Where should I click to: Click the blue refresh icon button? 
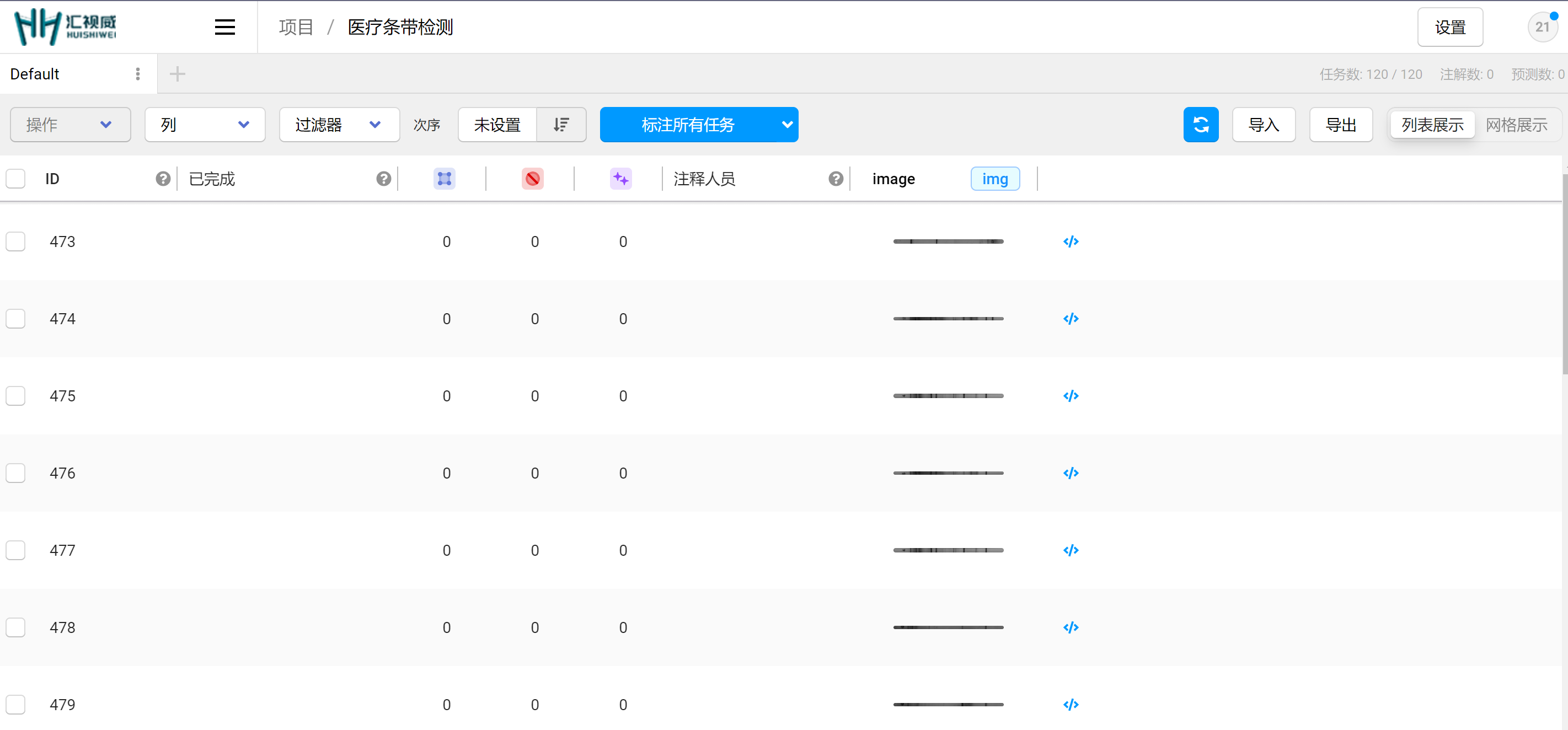pos(1200,125)
